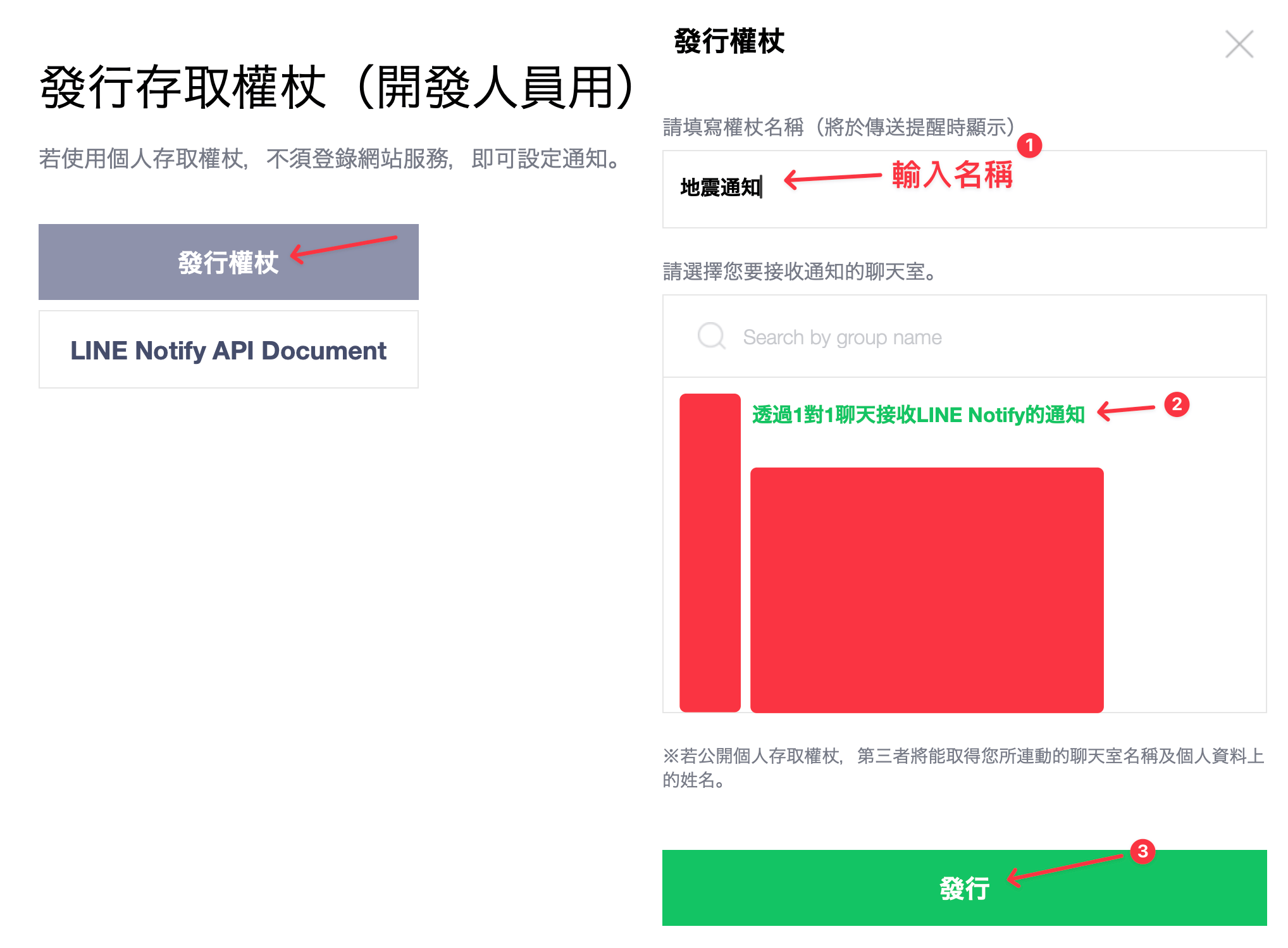Focus the token name field containing 地震通知
The width and height of the screenshot is (1288, 948).
click(964, 189)
